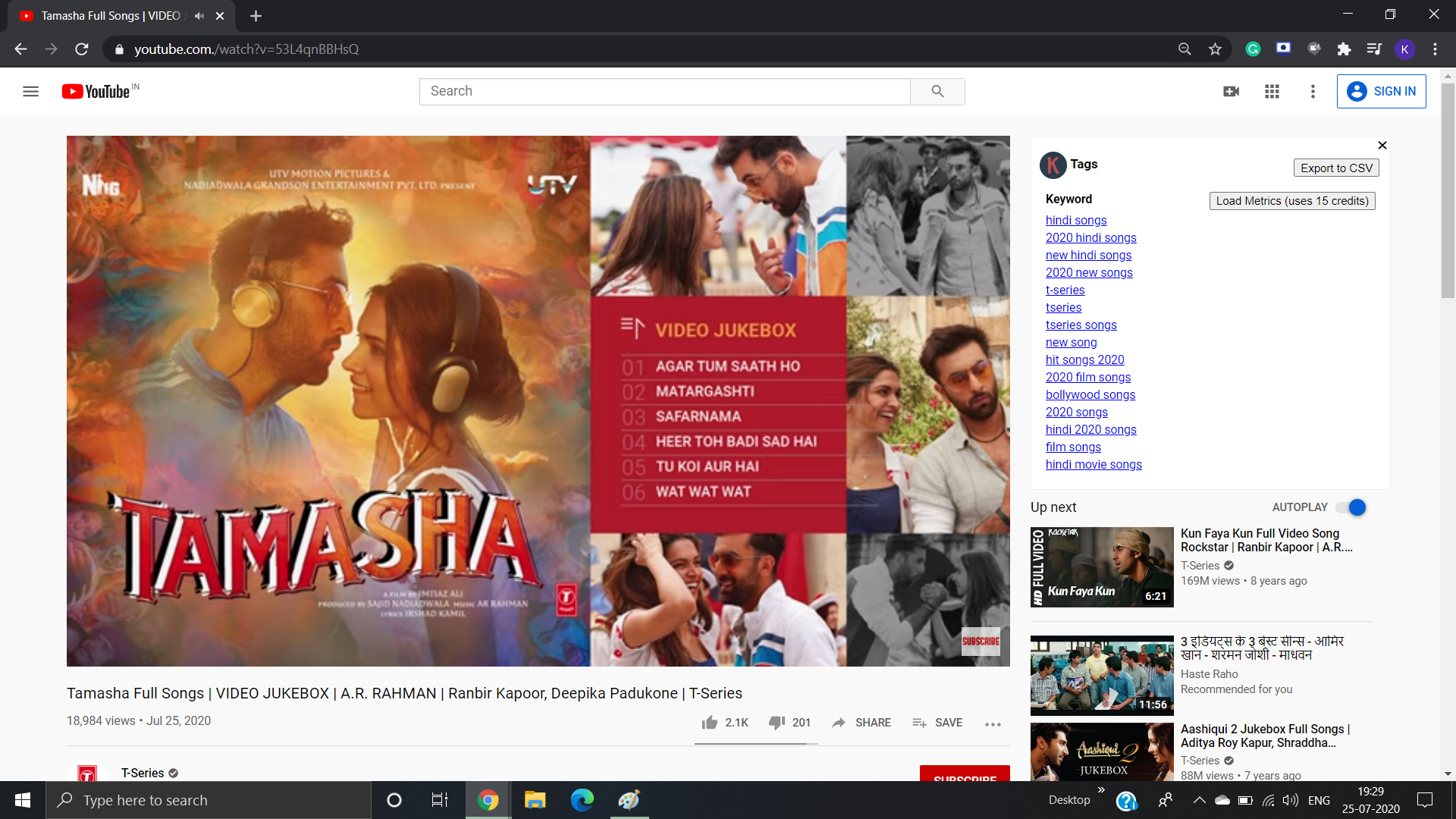This screenshot has height=819, width=1456.
Task: Open more actions ellipsis below video
Action: 993,724
